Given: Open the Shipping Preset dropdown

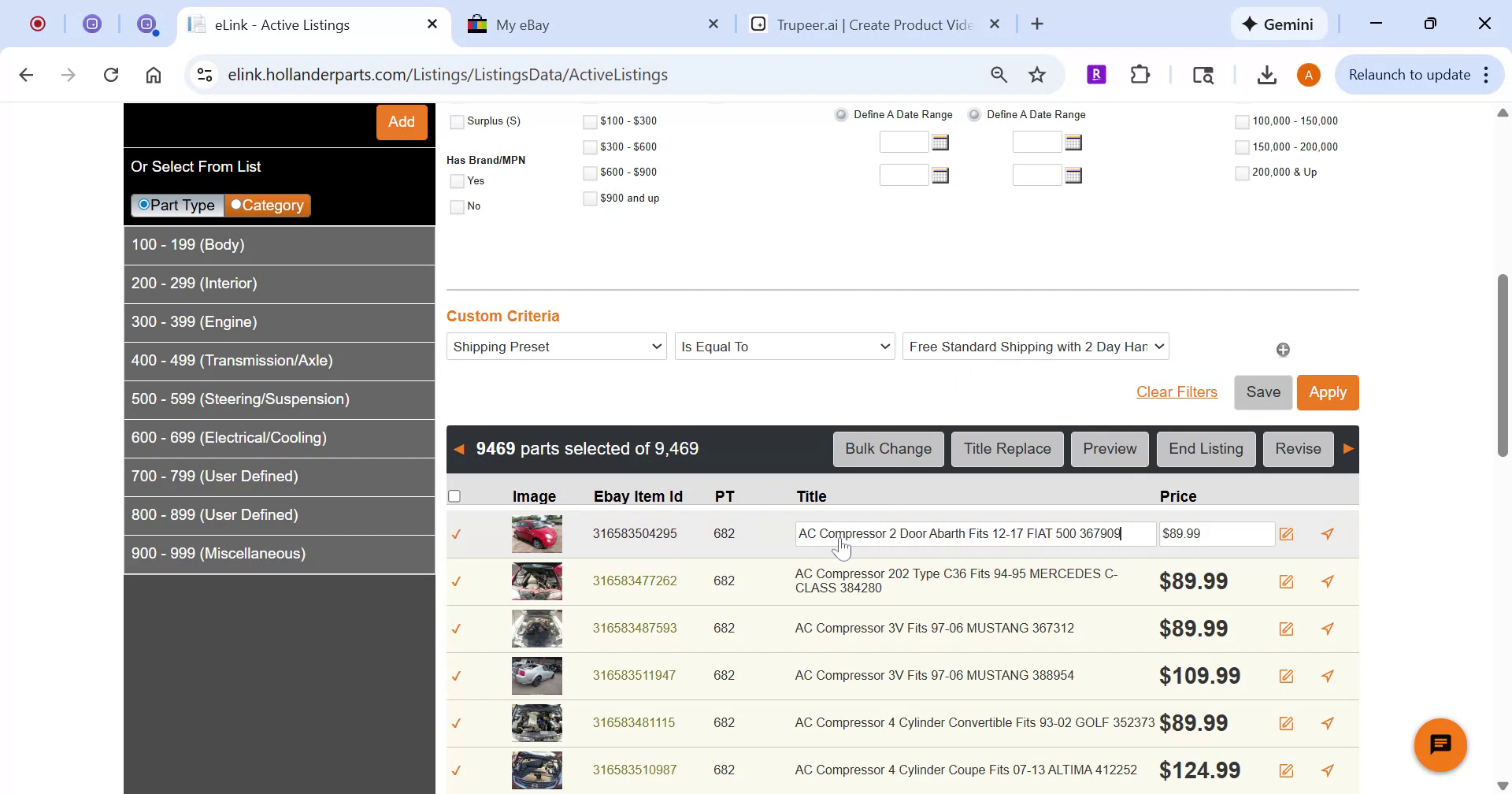Looking at the screenshot, I should click(555, 346).
